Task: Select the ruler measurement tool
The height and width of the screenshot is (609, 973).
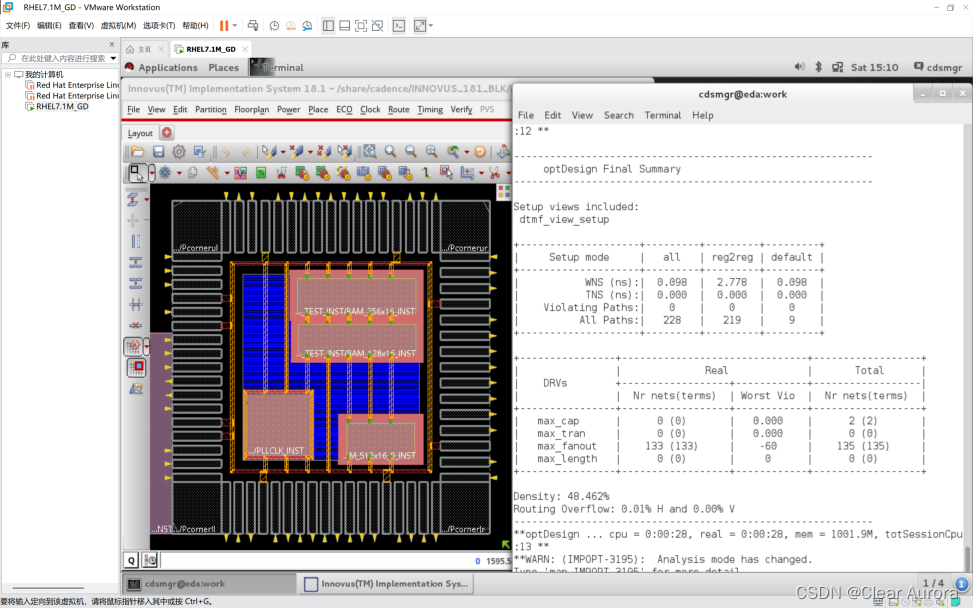Action: pyautogui.click(x=213, y=173)
